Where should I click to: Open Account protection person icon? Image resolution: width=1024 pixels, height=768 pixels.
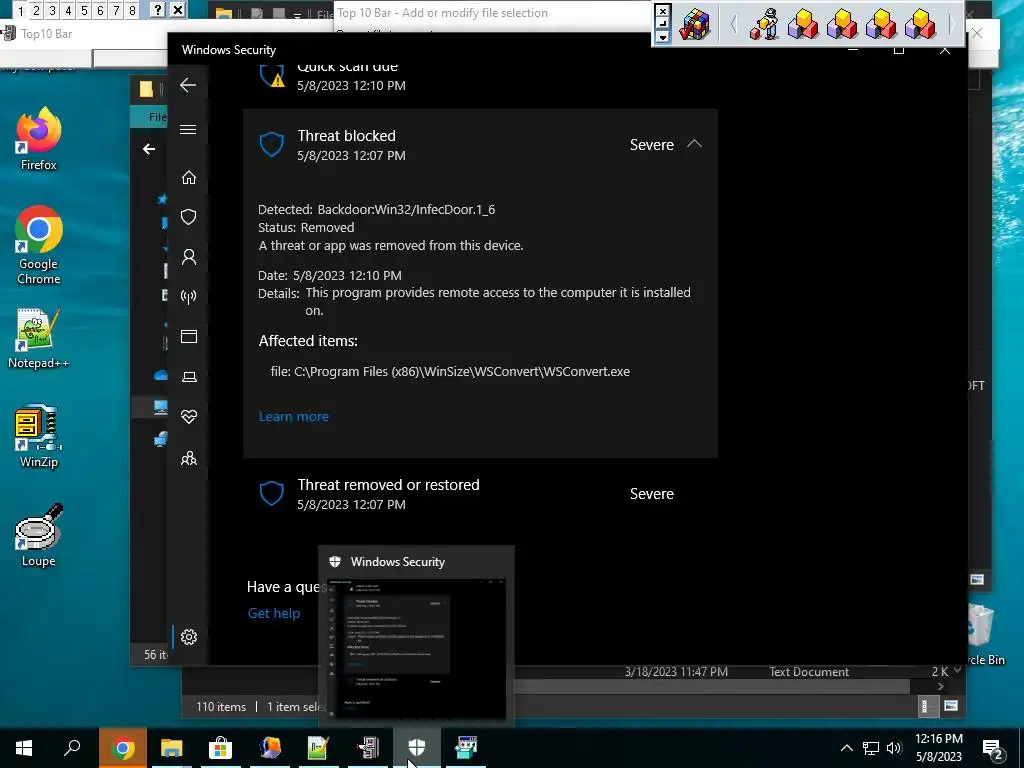[189, 257]
